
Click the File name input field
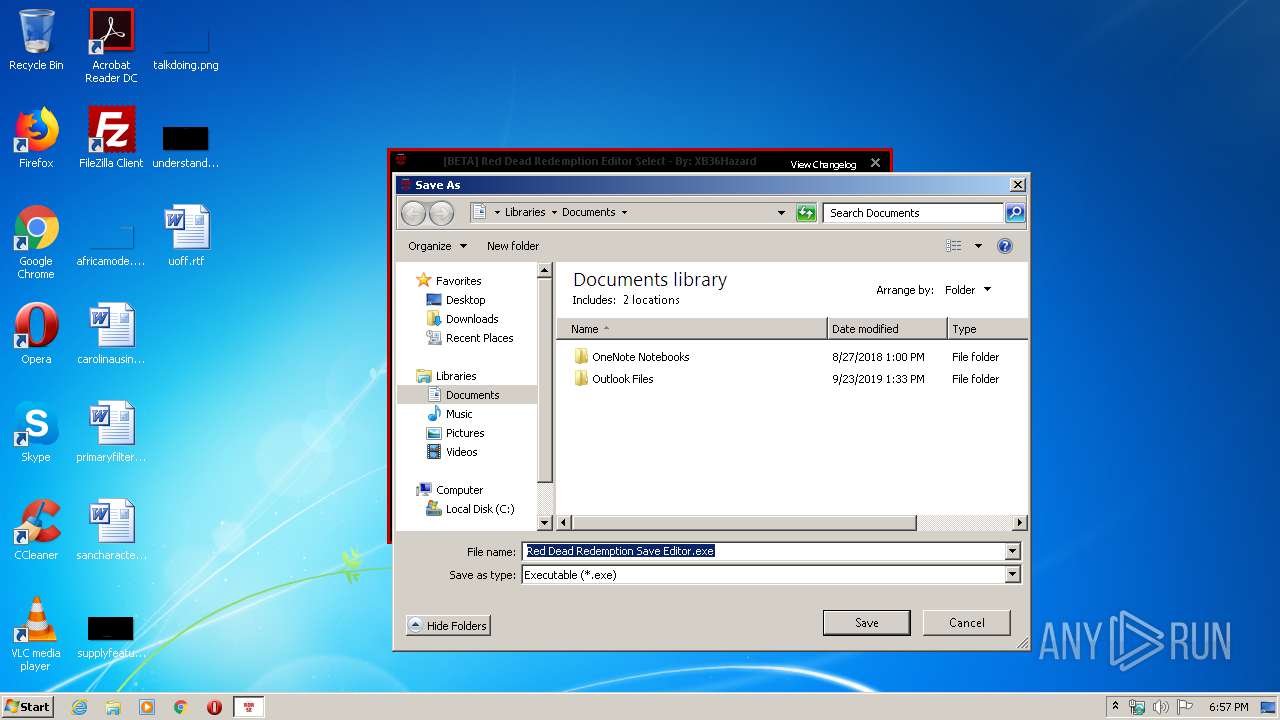coord(764,551)
